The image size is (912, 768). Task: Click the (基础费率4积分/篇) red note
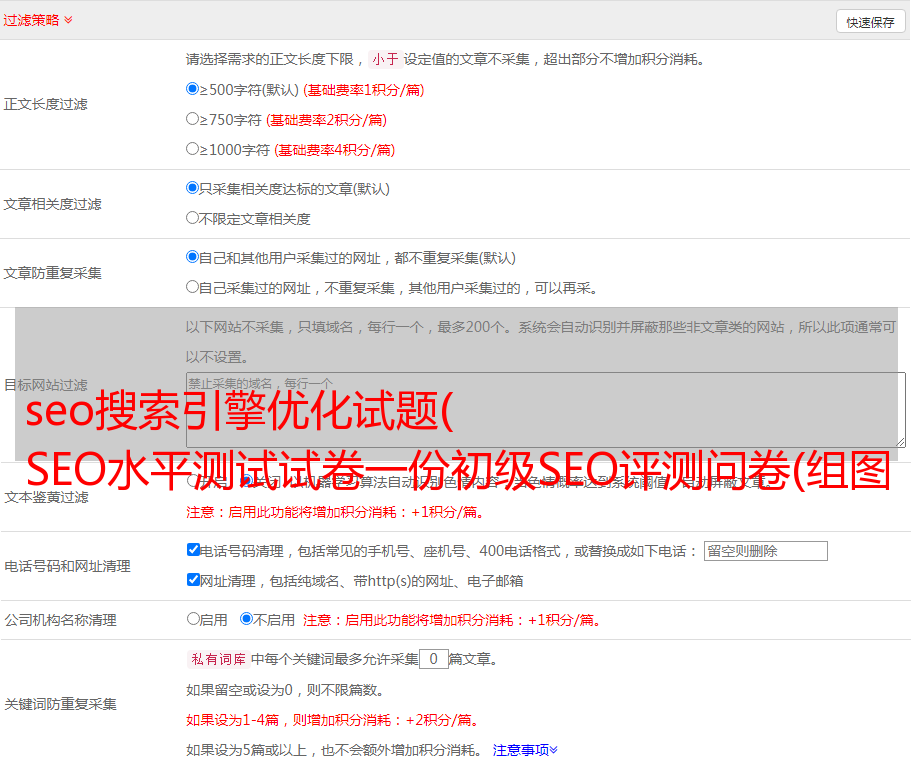334,150
